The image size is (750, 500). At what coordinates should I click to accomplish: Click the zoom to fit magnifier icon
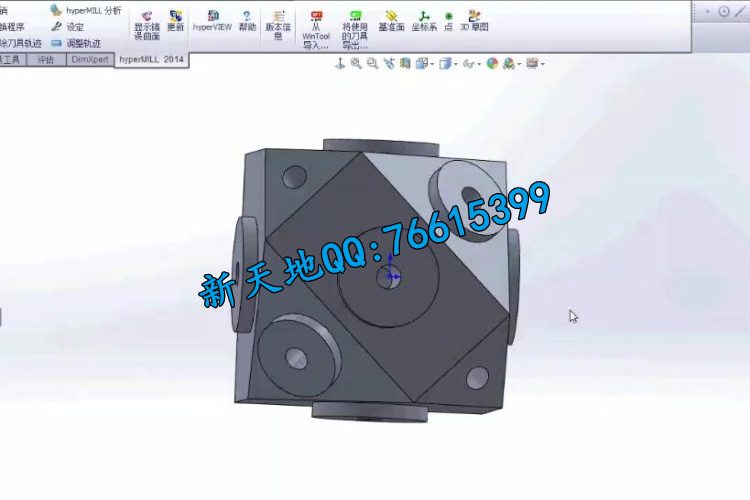click(x=356, y=63)
